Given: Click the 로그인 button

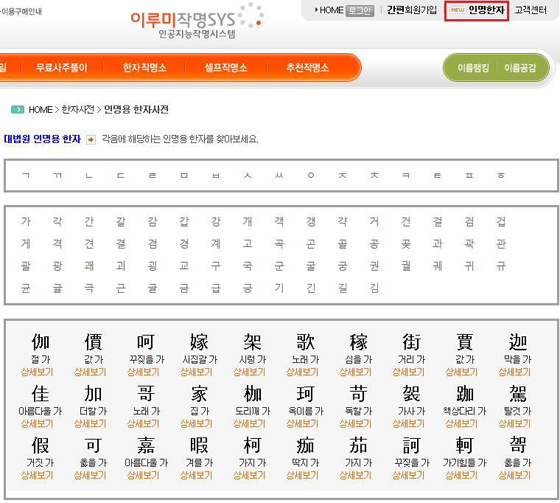Looking at the screenshot, I should [x=360, y=11].
